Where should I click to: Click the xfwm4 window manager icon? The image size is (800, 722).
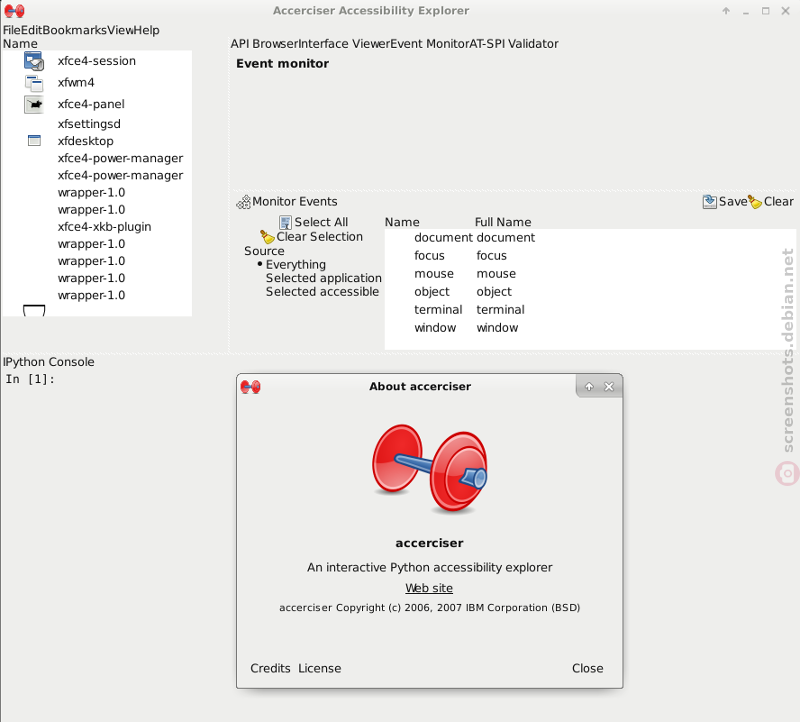[34, 83]
